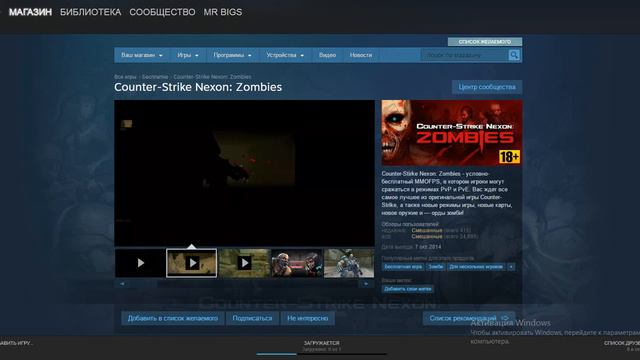Expand the Ваш магазин dropdown
Viewport: 640px width, 360px height.
tap(142, 55)
